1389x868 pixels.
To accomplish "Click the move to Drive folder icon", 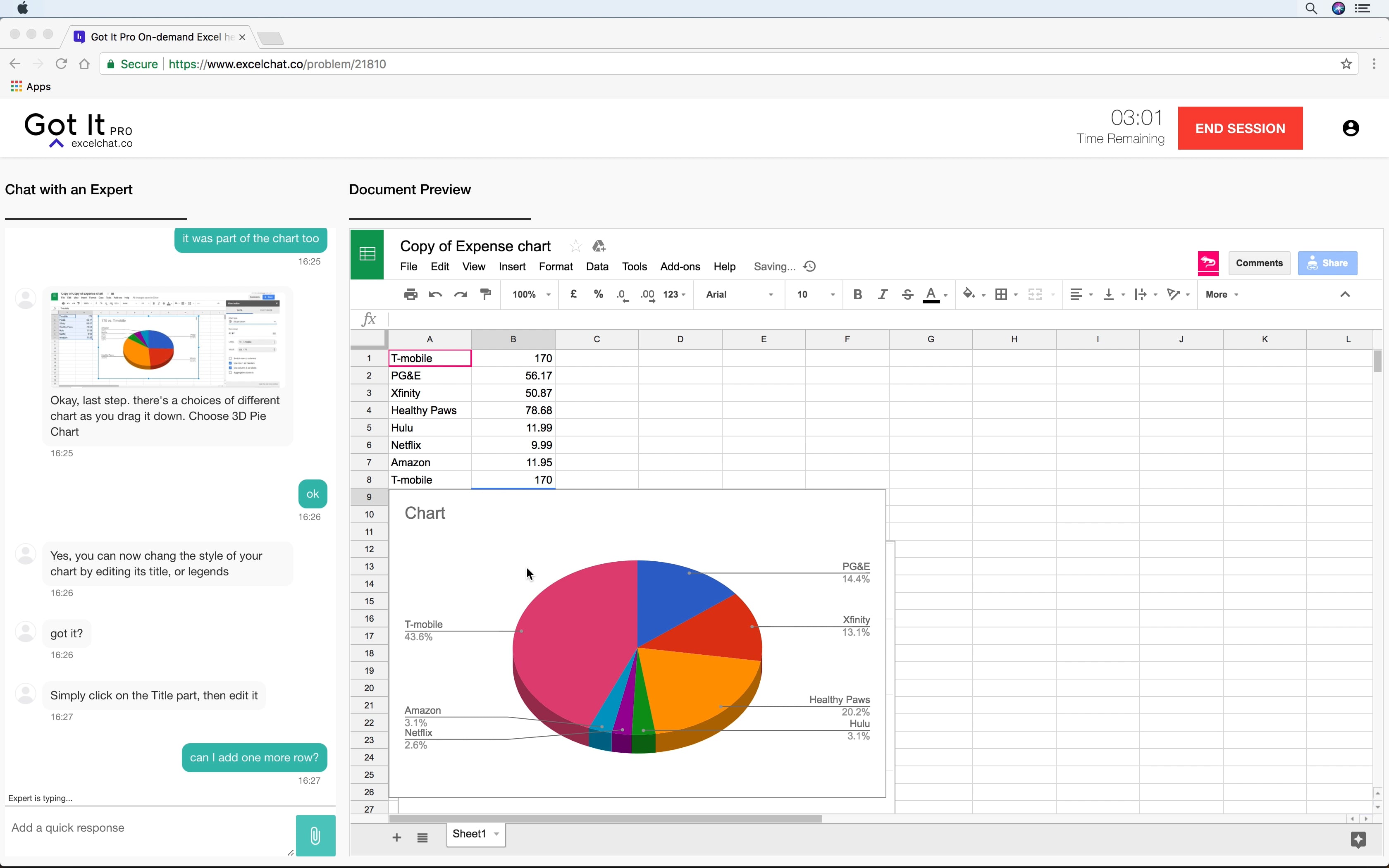I will pyautogui.click(x=599, y=246).
